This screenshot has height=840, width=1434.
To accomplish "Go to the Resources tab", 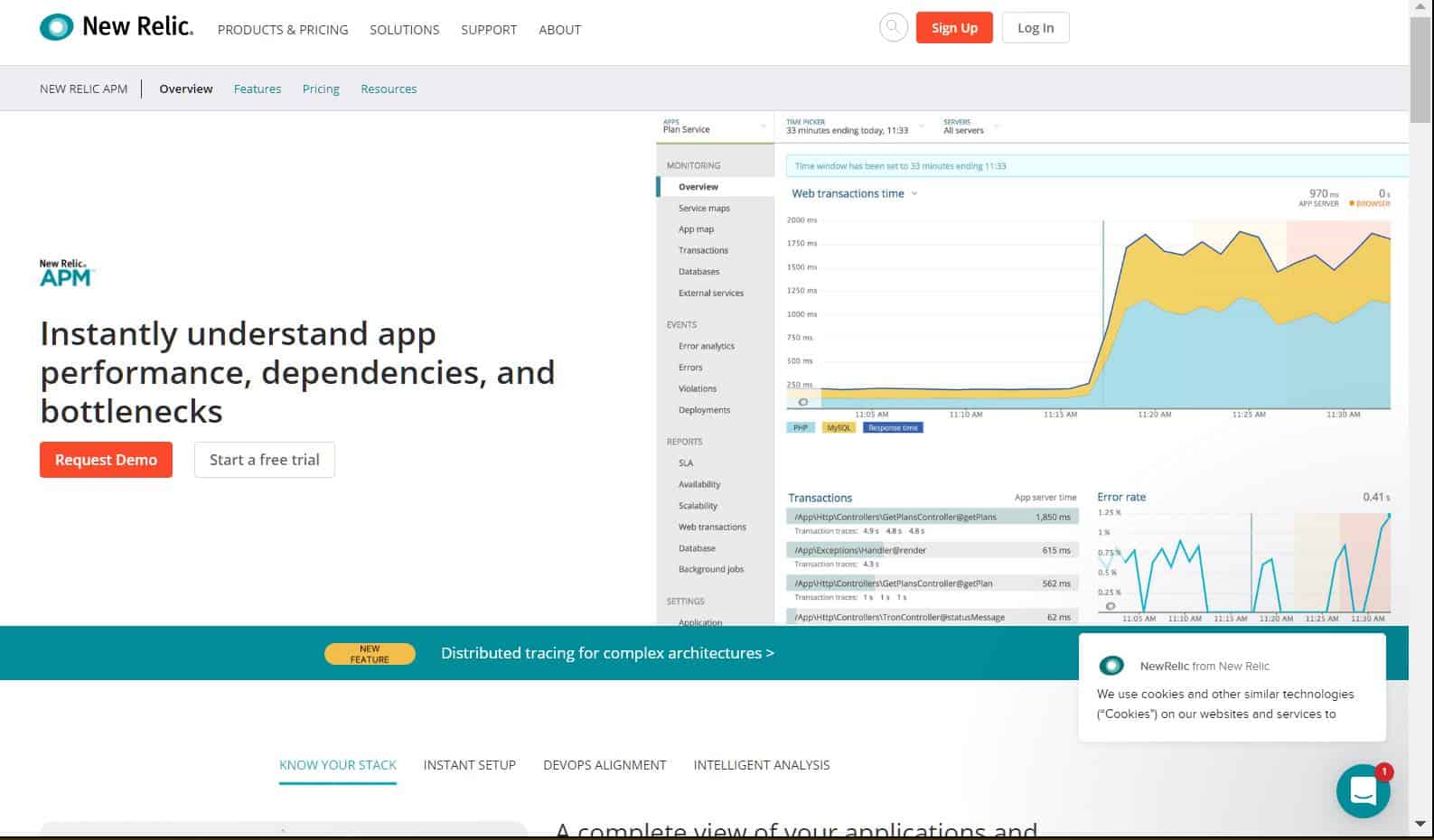I will click(x=389, y=89).
